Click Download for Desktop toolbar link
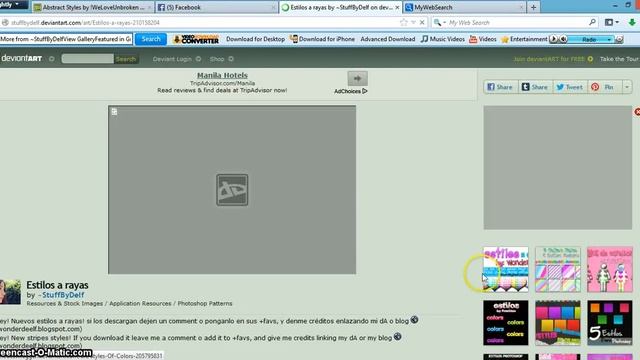Image resolution: width=640 pixels, height=360 pixels. click(255, 39)
